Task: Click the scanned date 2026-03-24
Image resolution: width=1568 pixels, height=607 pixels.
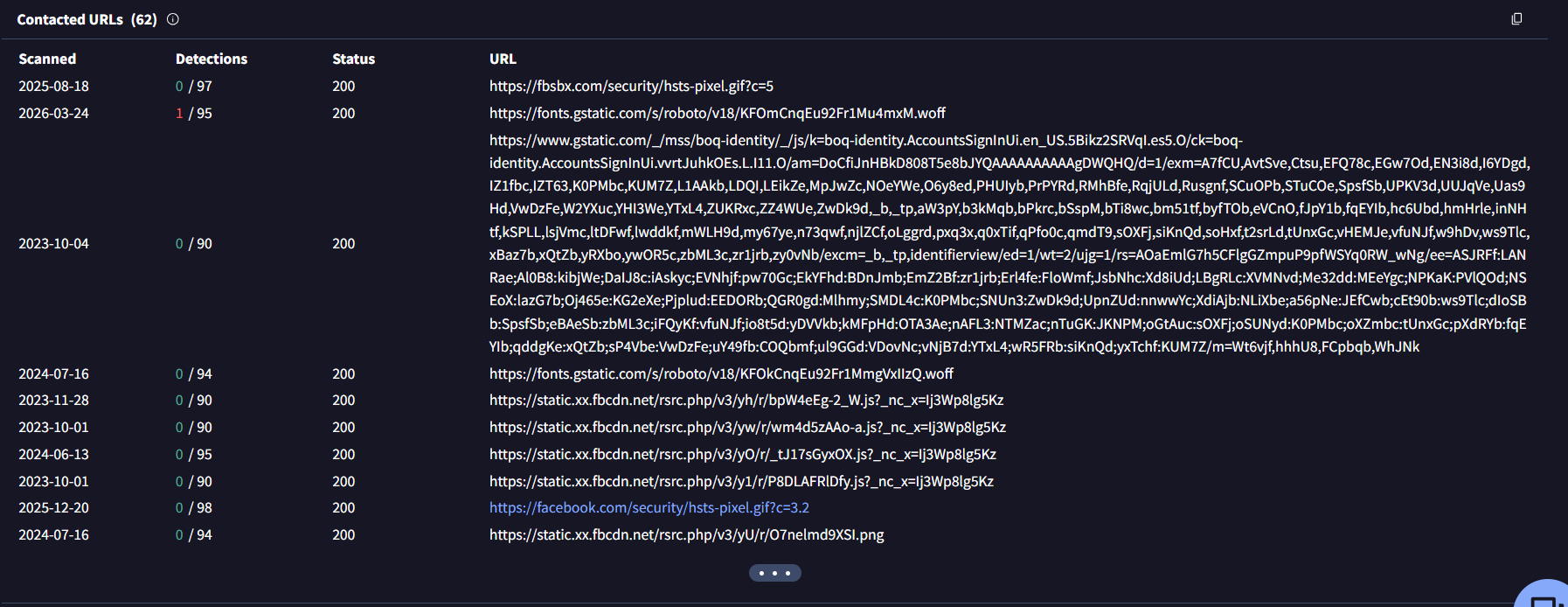Action: tap(53, 113)
